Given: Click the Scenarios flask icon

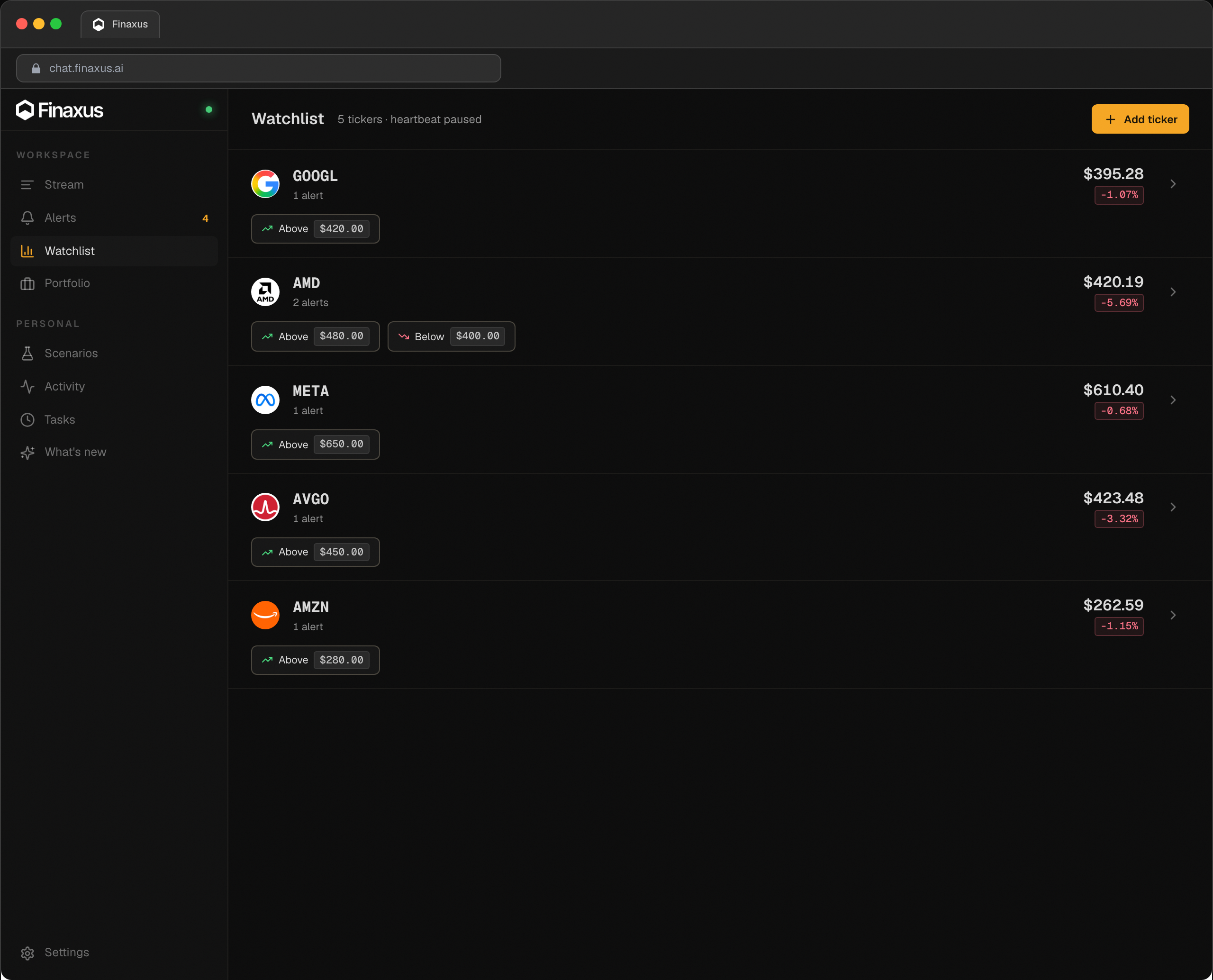Looking at the screenshot, I should coord(27,354).
